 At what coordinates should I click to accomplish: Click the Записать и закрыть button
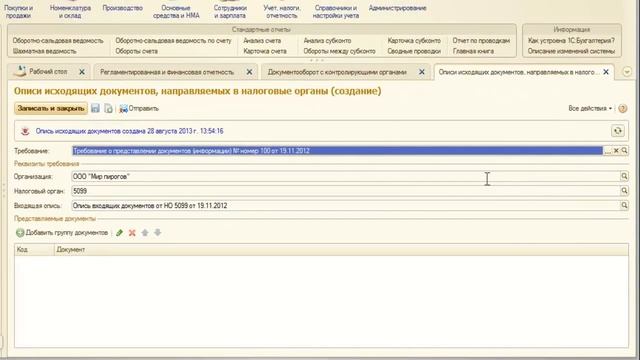pyautogui.click(x=51, y=108)
